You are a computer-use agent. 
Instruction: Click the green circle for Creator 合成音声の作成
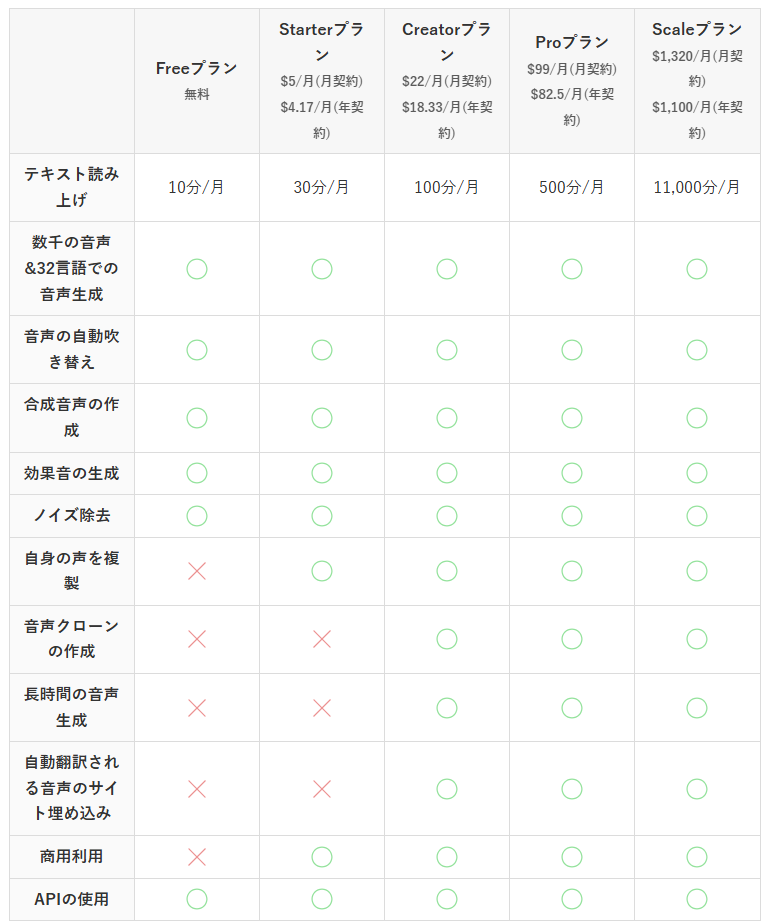click(447, 418)
